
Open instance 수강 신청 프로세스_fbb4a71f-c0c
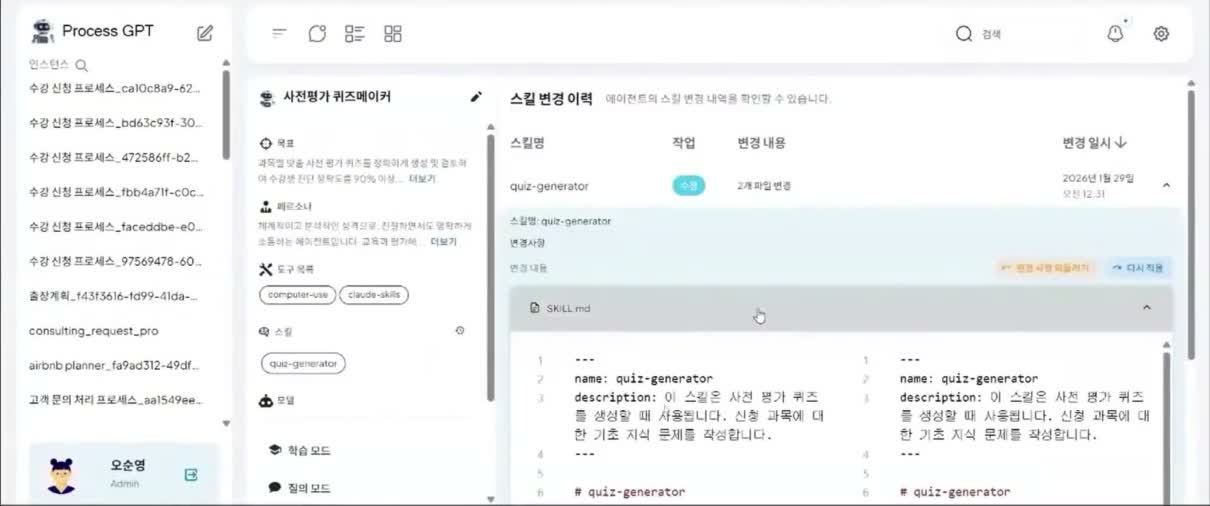pyautogui.click(x=115, y=192)
